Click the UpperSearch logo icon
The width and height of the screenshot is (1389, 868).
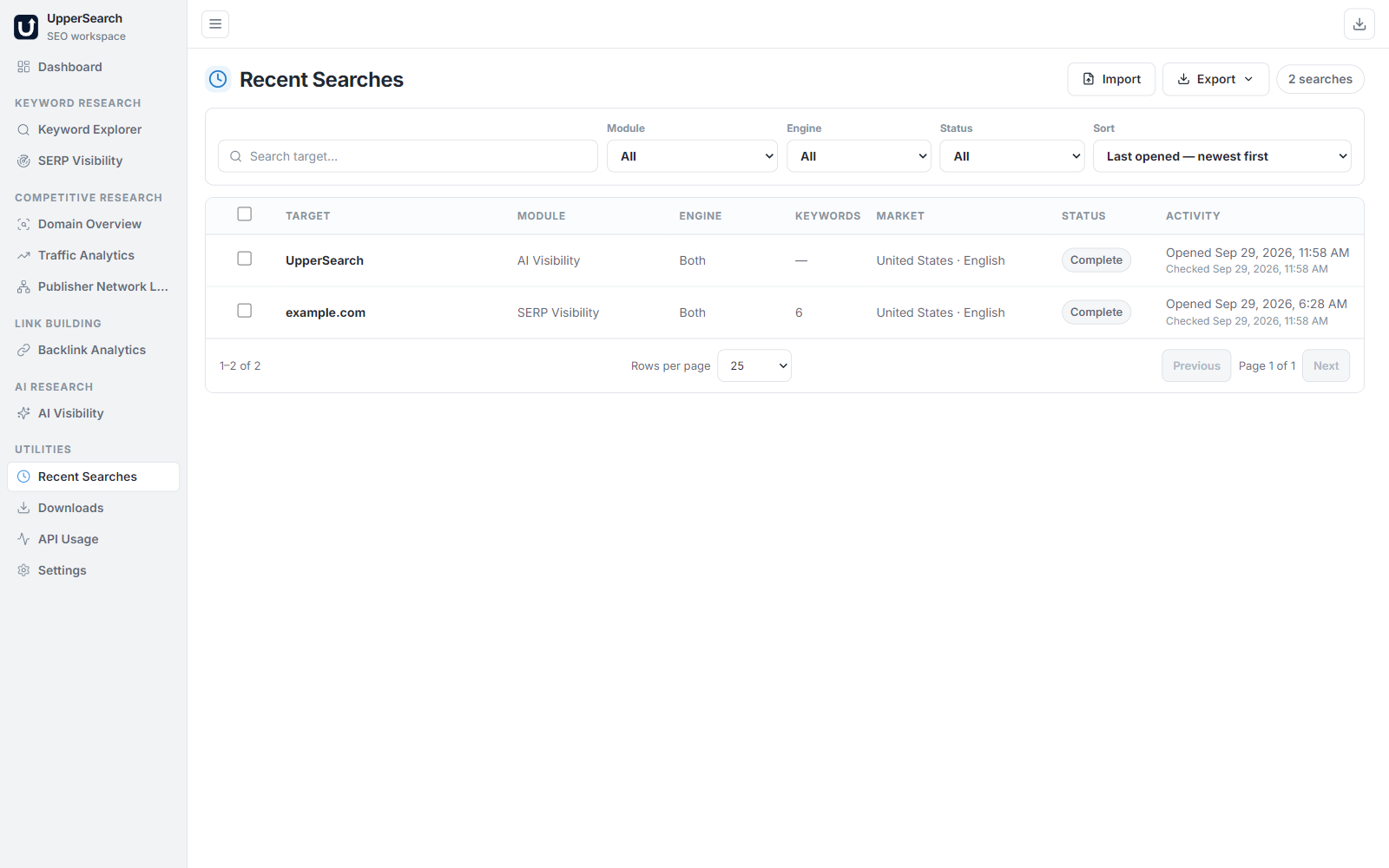point(26,27)
